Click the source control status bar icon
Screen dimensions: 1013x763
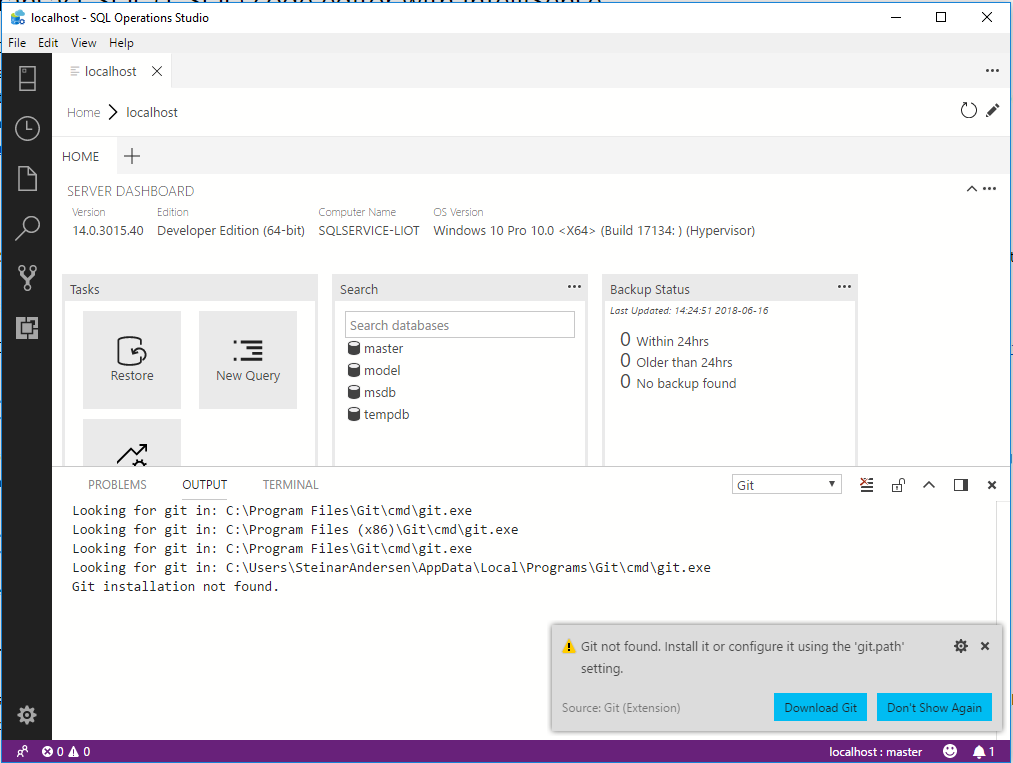pyautogui.click(x=22, y=751)
